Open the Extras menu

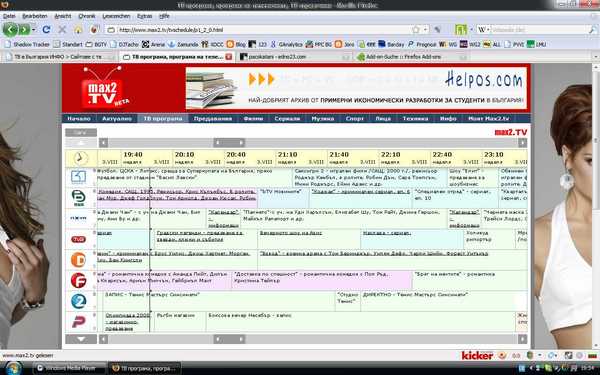tap(144, 16)
